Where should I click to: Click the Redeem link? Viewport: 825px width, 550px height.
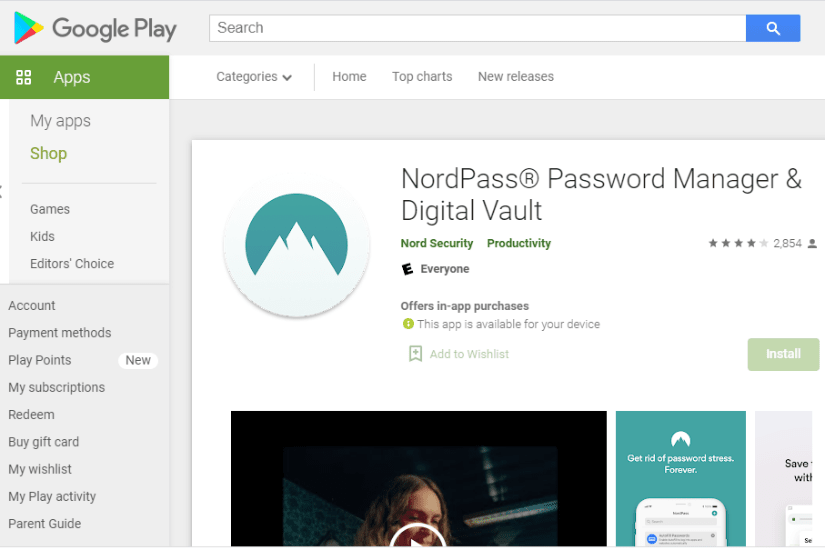(31, 415)
